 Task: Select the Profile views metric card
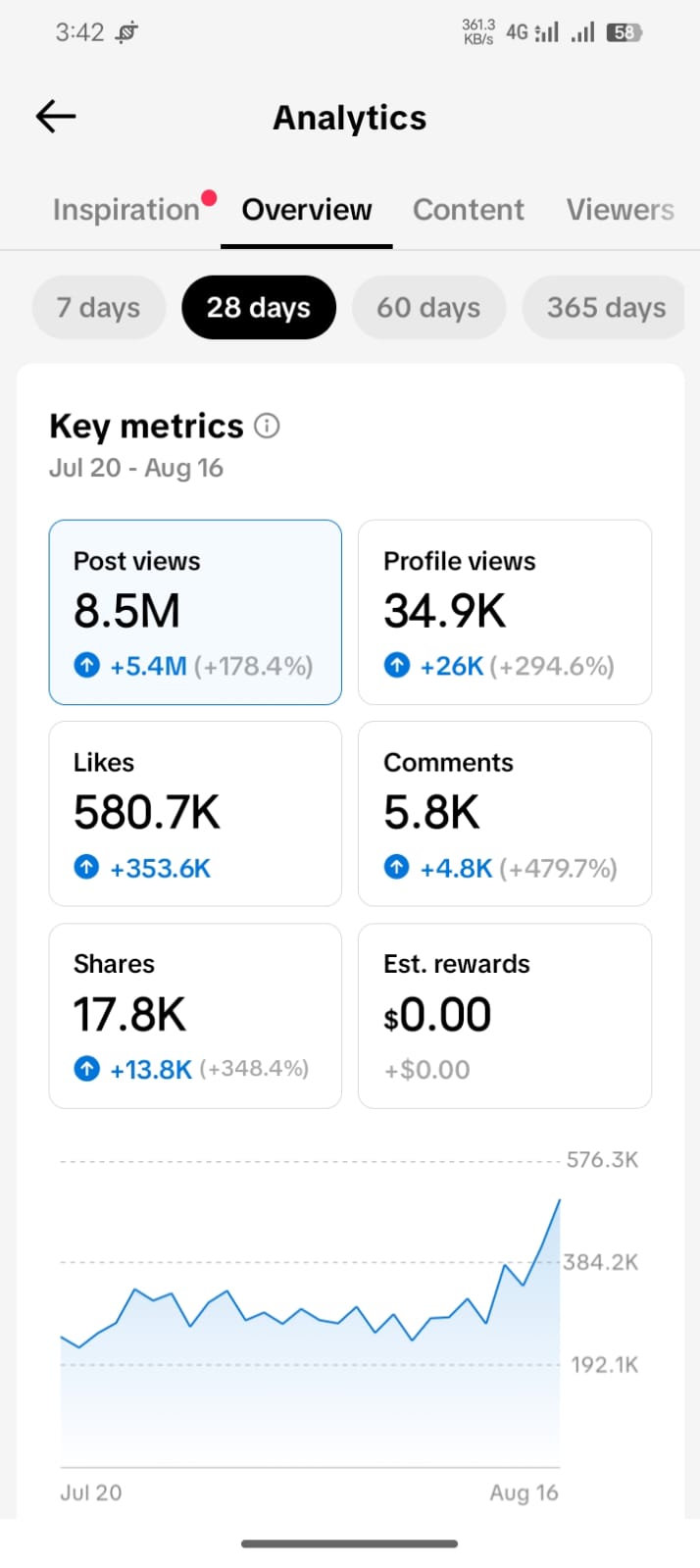click(x=505, y=612)
